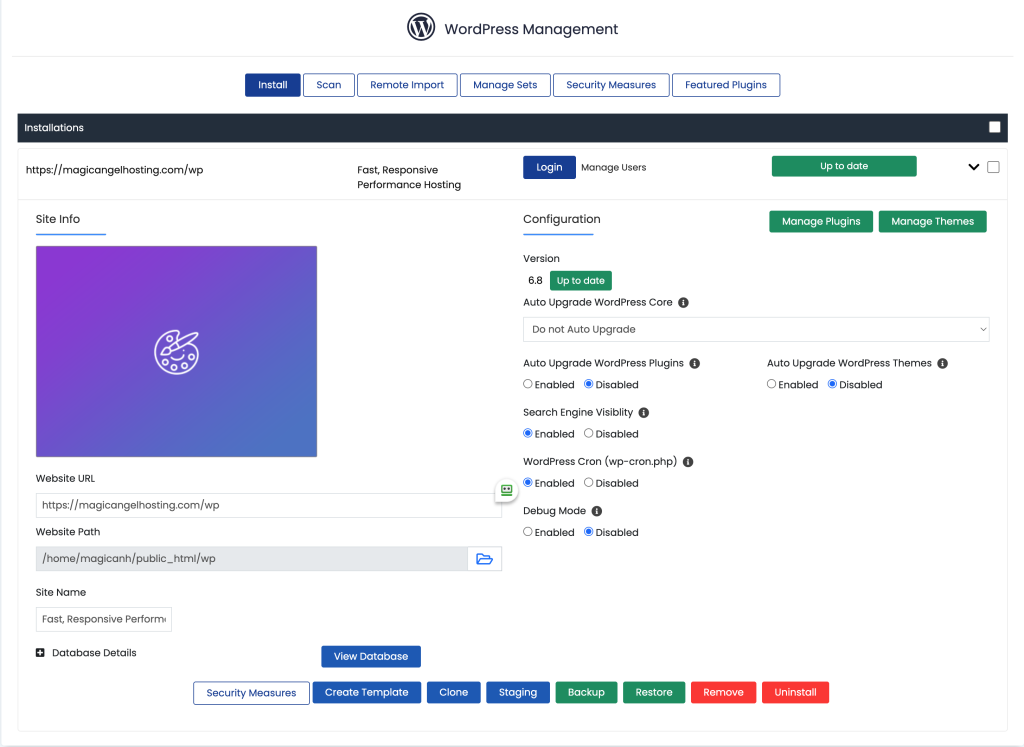The image size is (1024, 747).
Task: Click info icon beside Auto Upgrade WordPress Core
Action: pos(683,302)
